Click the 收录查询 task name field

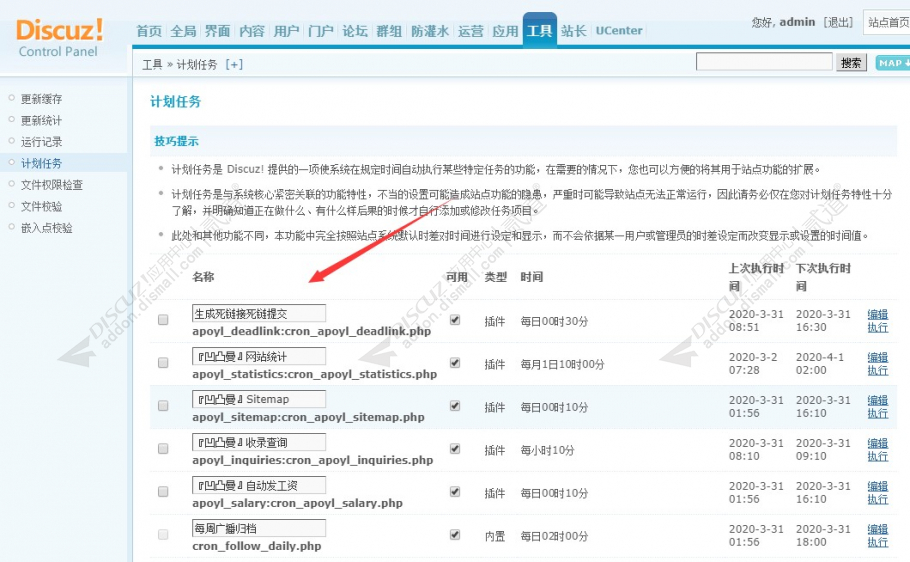coord(259,442)
